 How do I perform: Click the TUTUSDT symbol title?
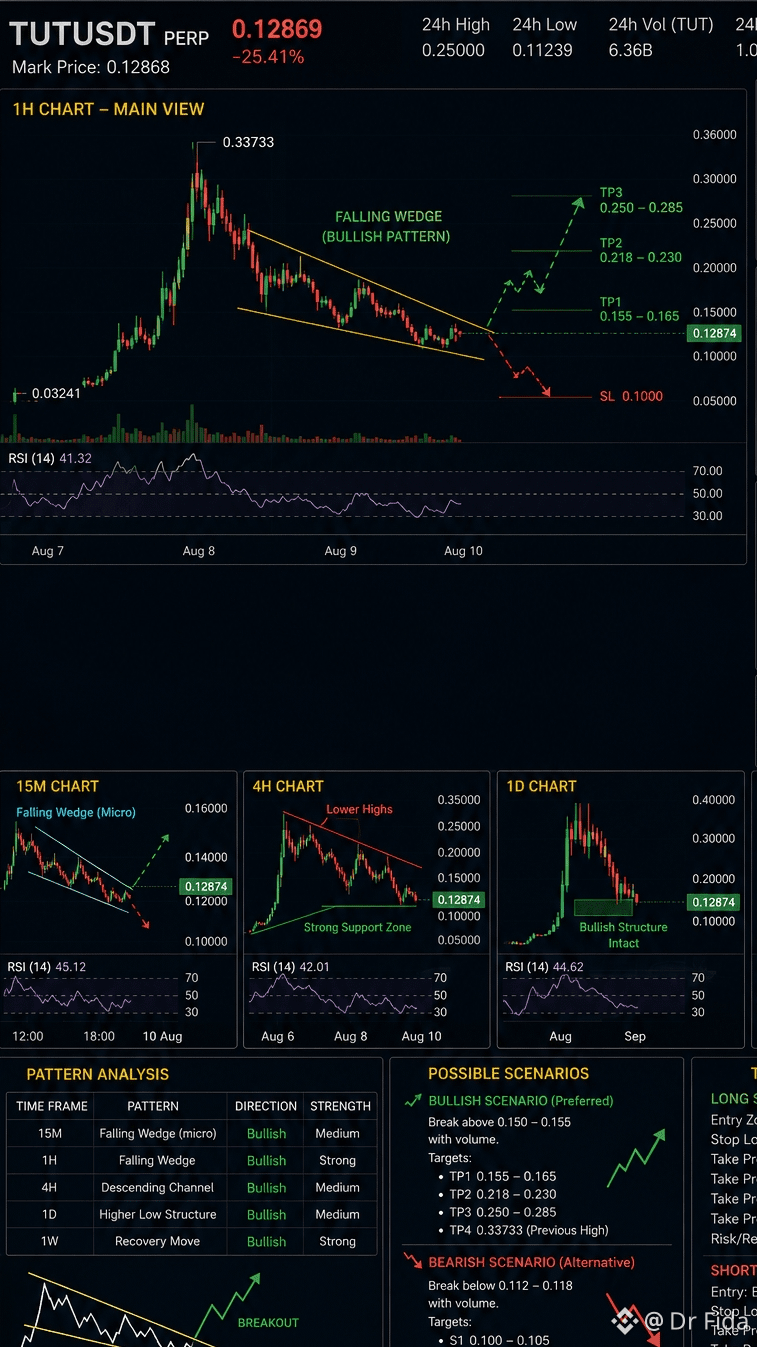(82, 35)
